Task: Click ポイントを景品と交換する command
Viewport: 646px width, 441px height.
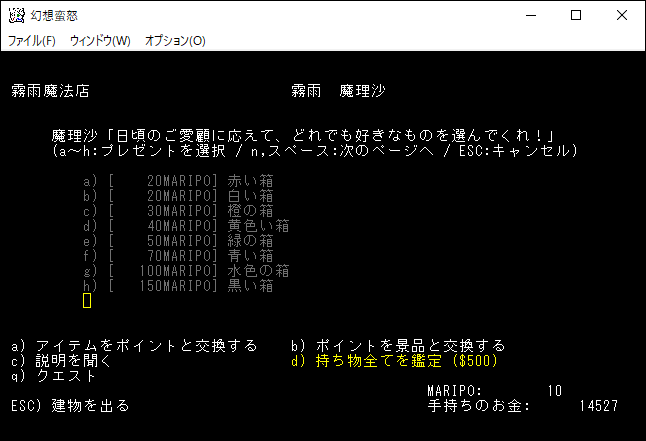Action: 398,346
